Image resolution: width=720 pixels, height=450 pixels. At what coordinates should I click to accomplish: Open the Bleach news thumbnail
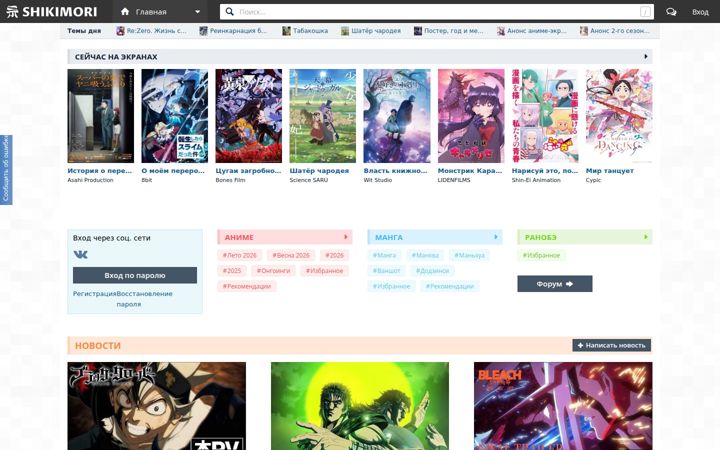pos(563,406)
